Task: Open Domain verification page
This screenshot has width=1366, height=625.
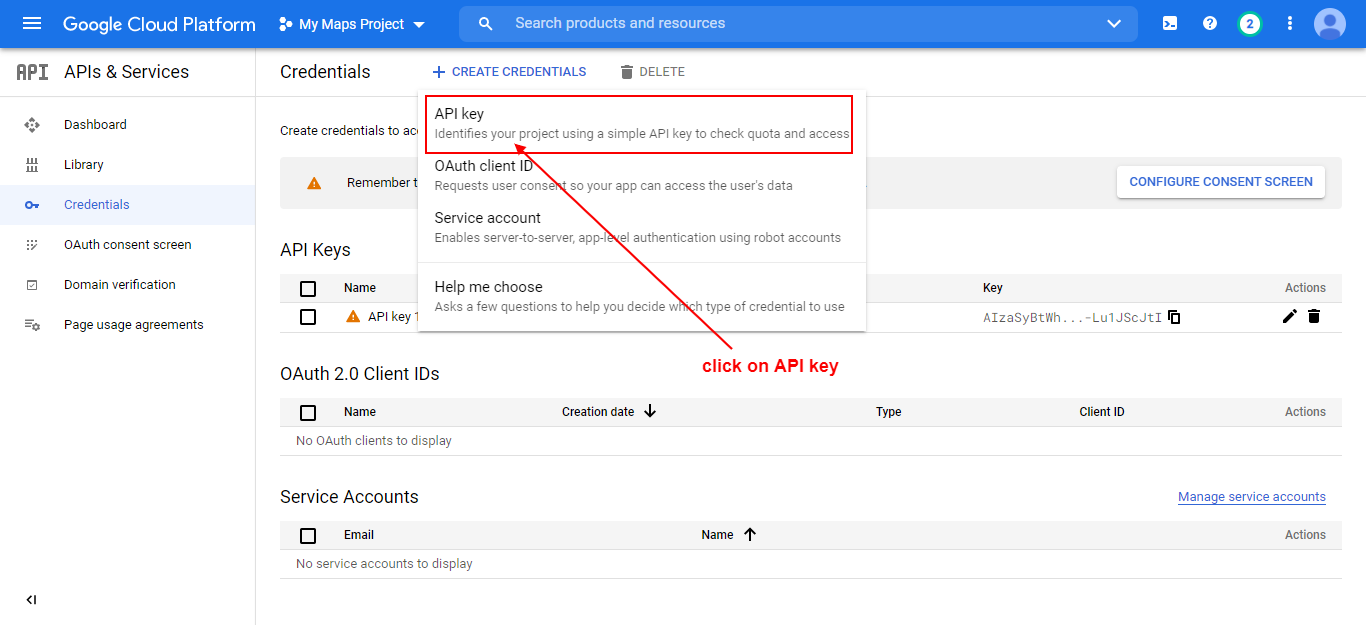Action: (x=120, y=285)
